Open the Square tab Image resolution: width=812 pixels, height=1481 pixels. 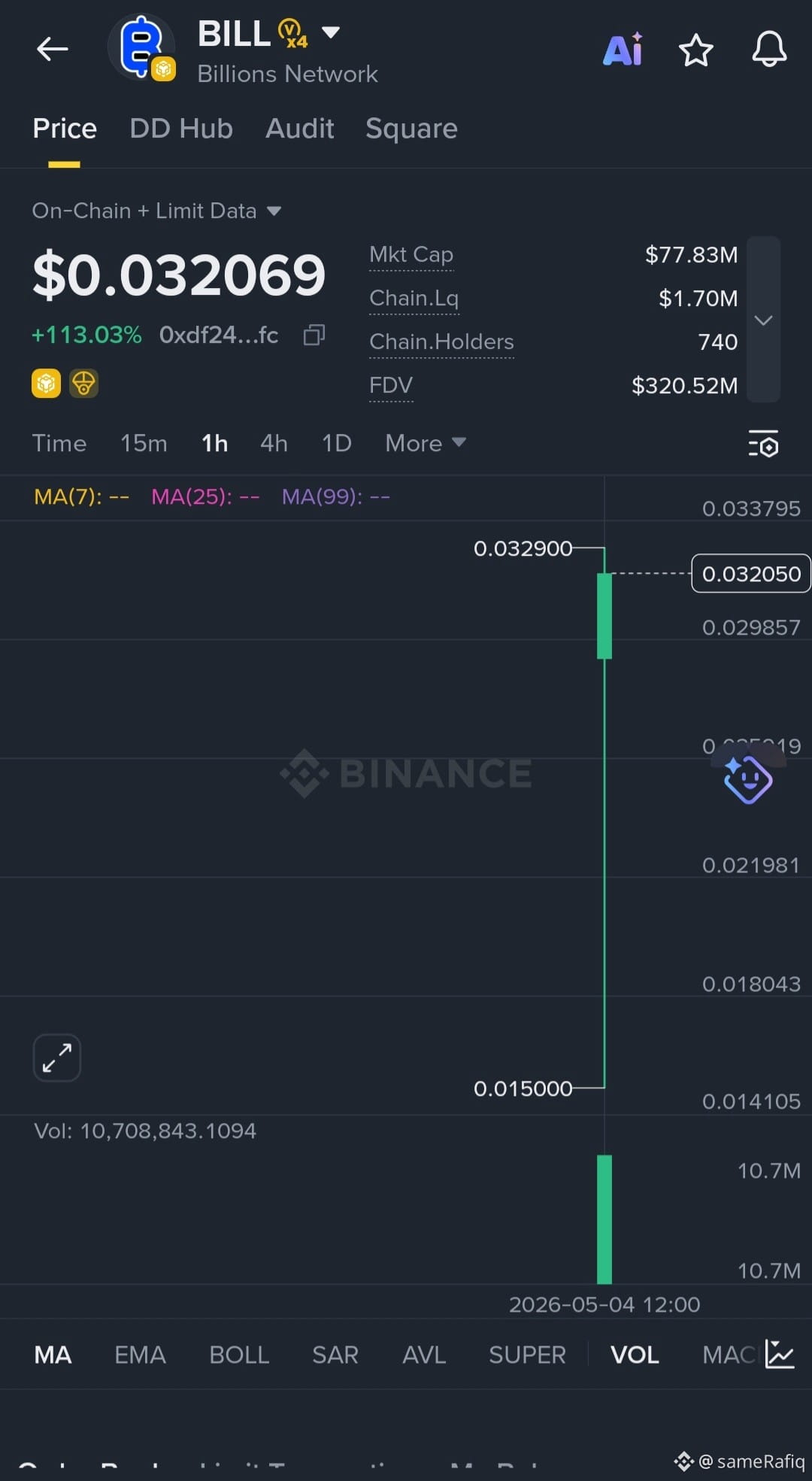[x=411, y=129]
